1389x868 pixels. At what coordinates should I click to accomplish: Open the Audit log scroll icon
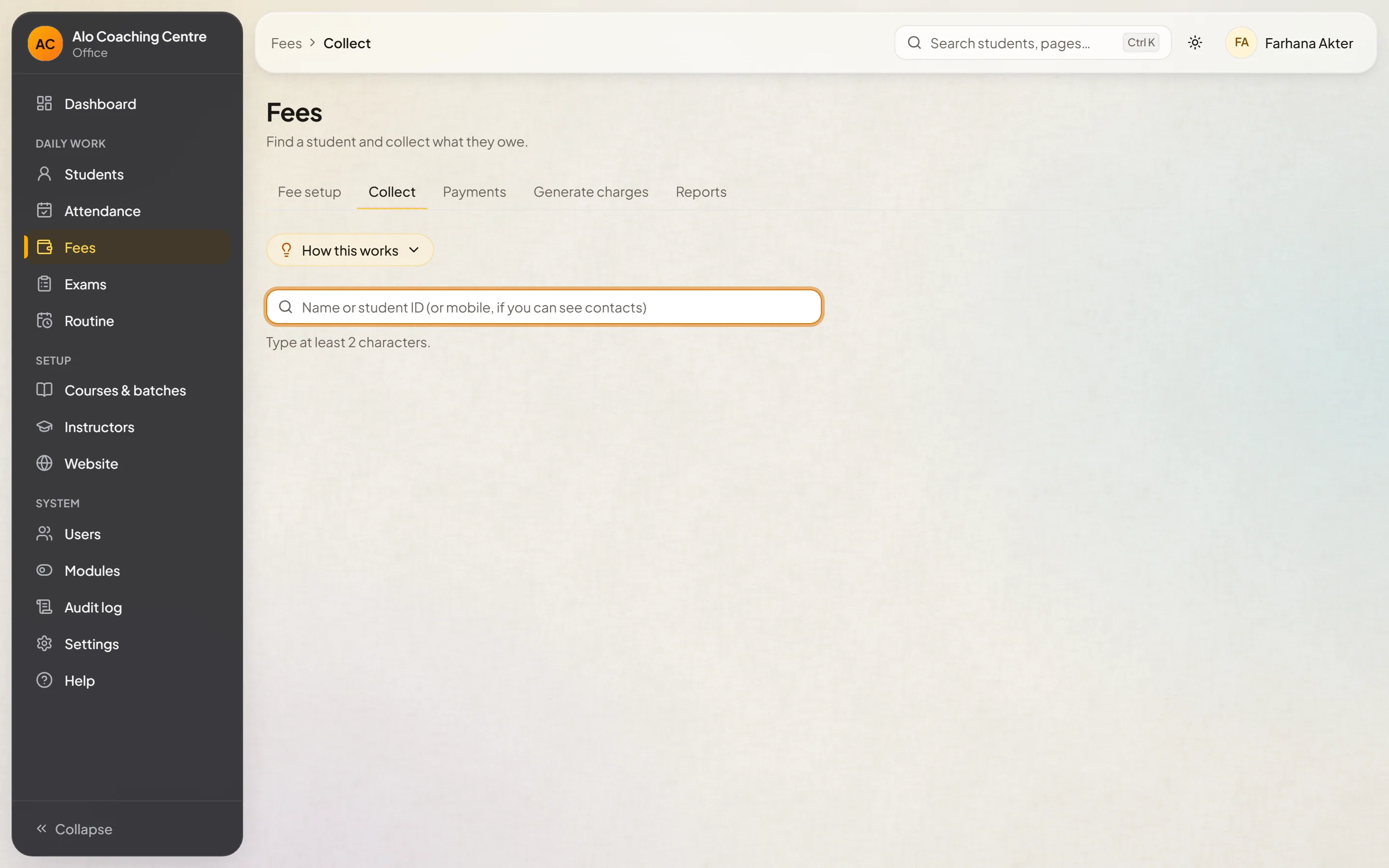44,607
